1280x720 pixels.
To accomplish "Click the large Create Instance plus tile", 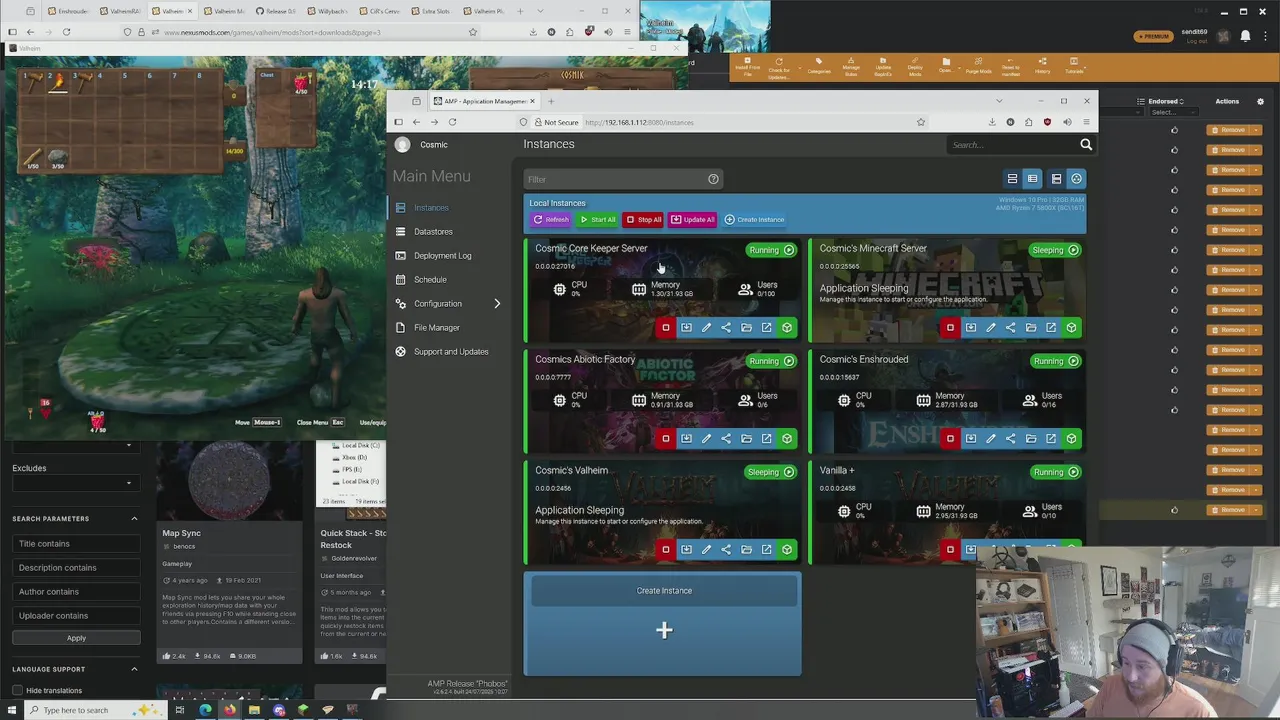I will pos(663,624).
